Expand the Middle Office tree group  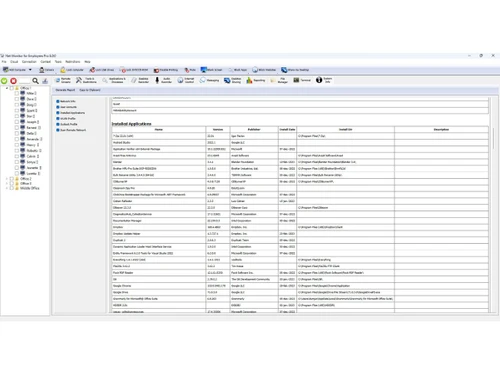click(7, 188)
